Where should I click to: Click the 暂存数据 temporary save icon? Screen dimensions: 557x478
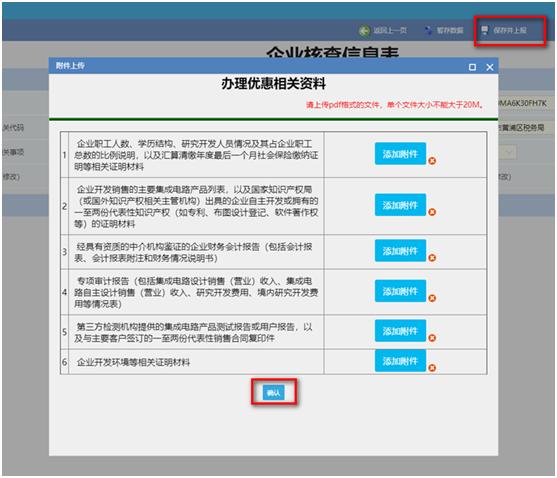click(x=429, y=31)
